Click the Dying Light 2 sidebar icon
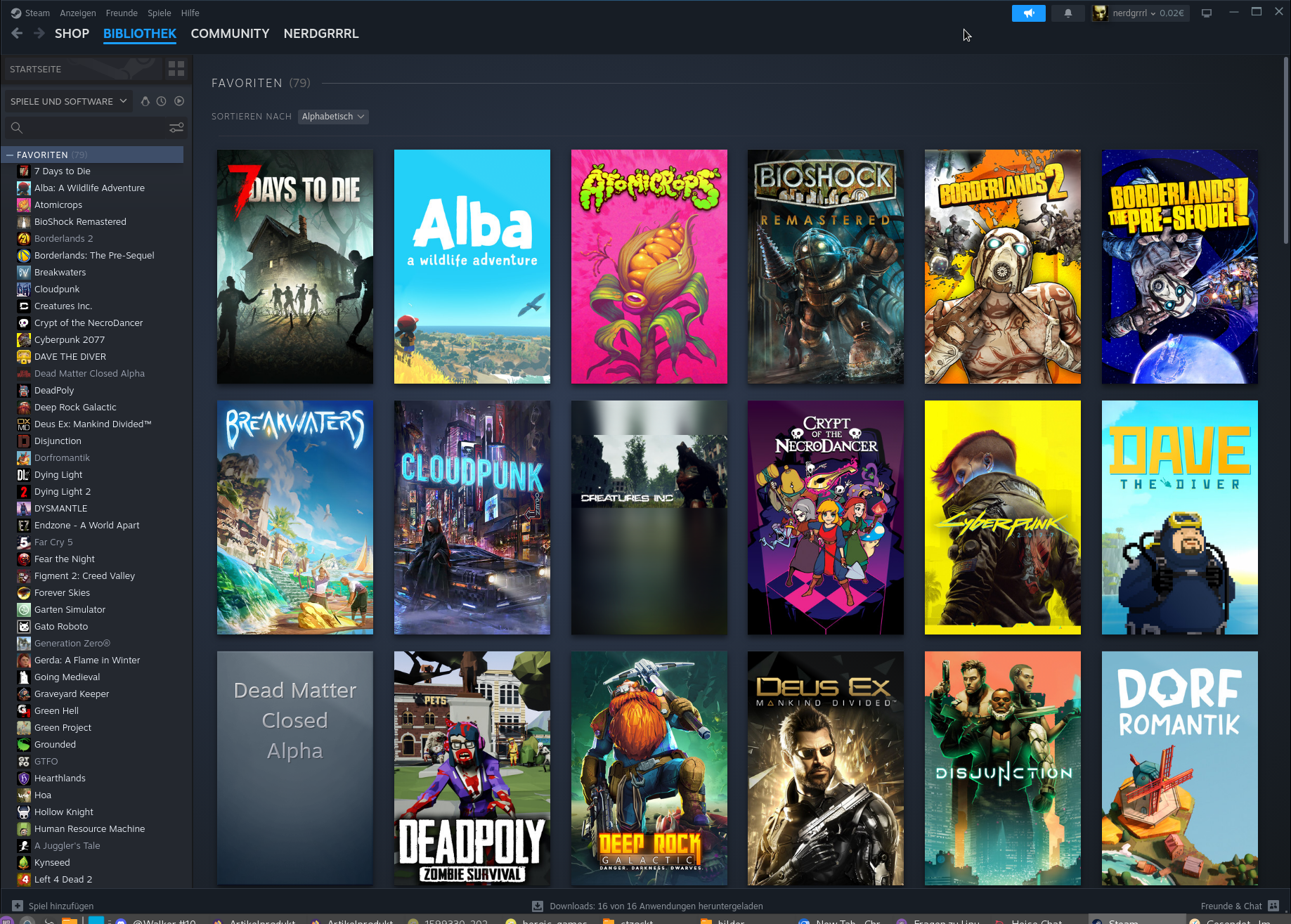The height and width of the screenshot is (924, 1291). point(24,491)
